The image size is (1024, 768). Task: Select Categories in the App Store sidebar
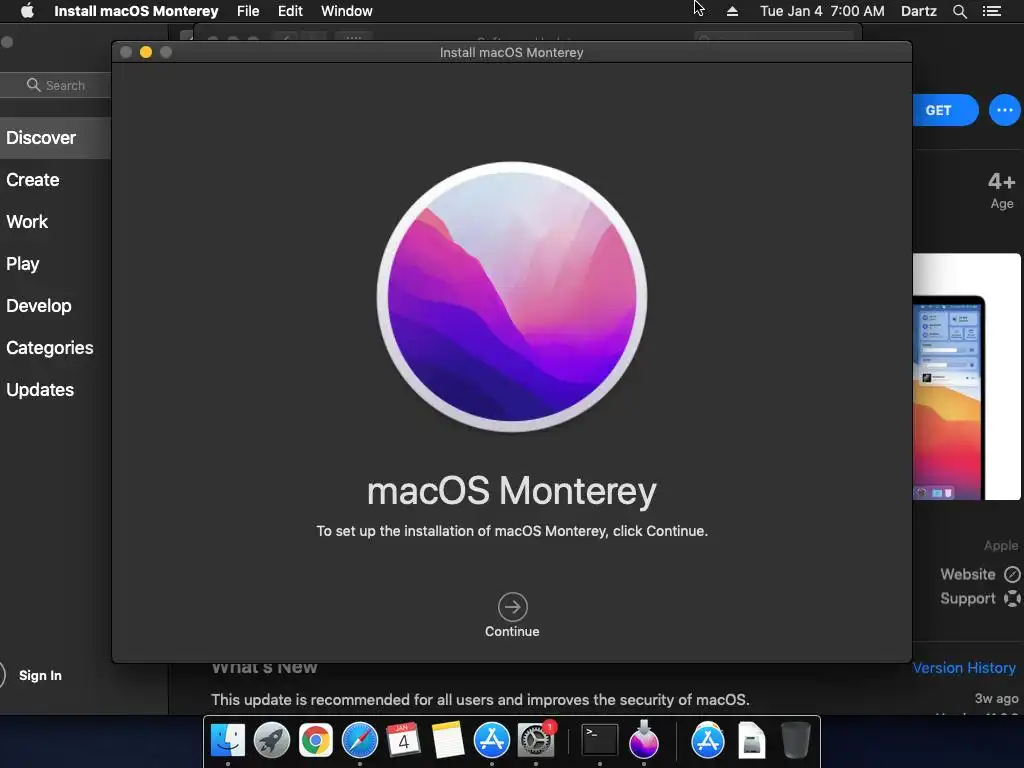50,347
